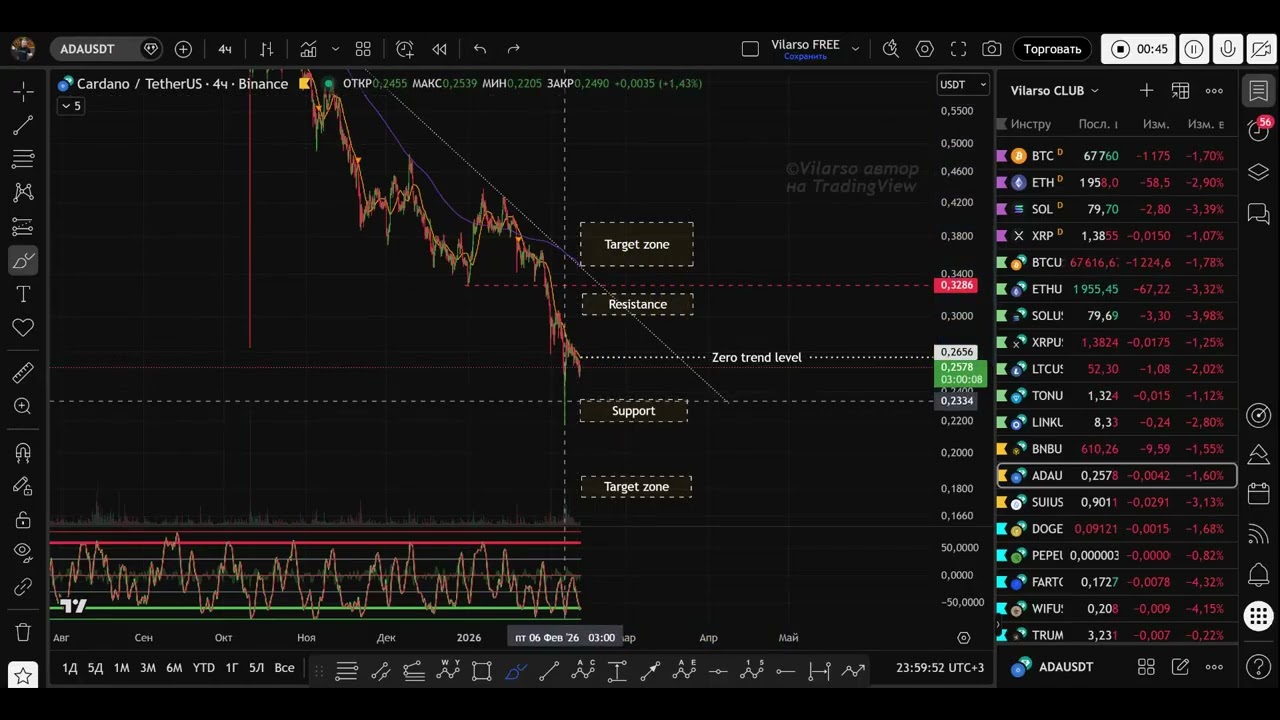Undo the last chart action

(x=480, y=49)
